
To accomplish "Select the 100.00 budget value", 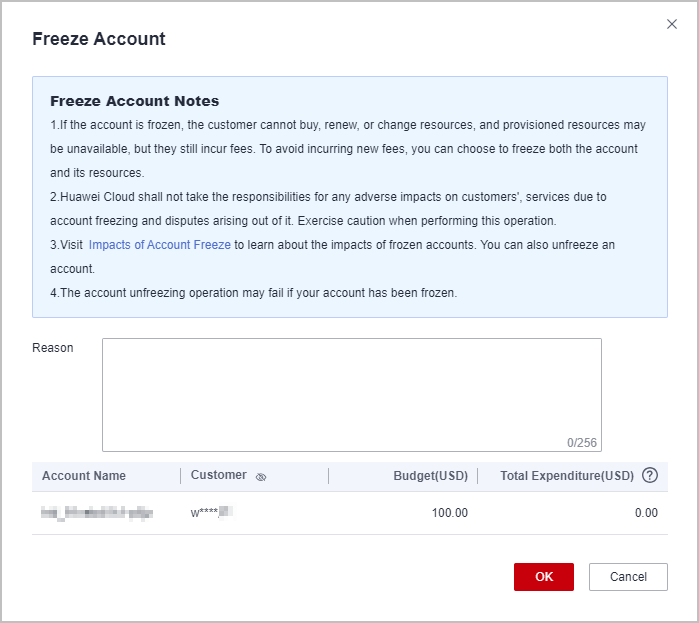I will pyautogui.click(x=449, y=513).
